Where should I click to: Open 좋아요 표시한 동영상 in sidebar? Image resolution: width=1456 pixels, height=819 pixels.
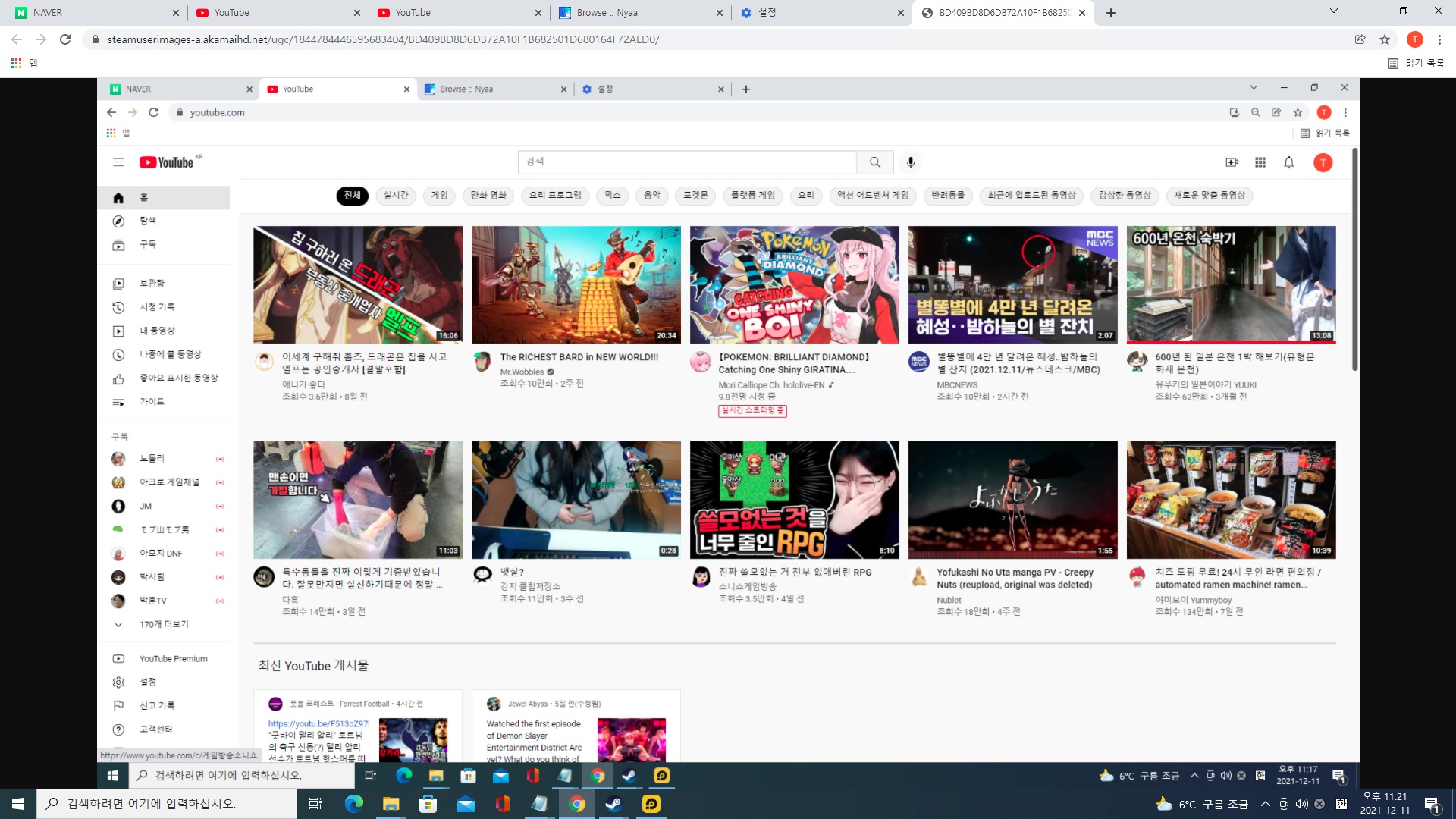tap(164, 378)
